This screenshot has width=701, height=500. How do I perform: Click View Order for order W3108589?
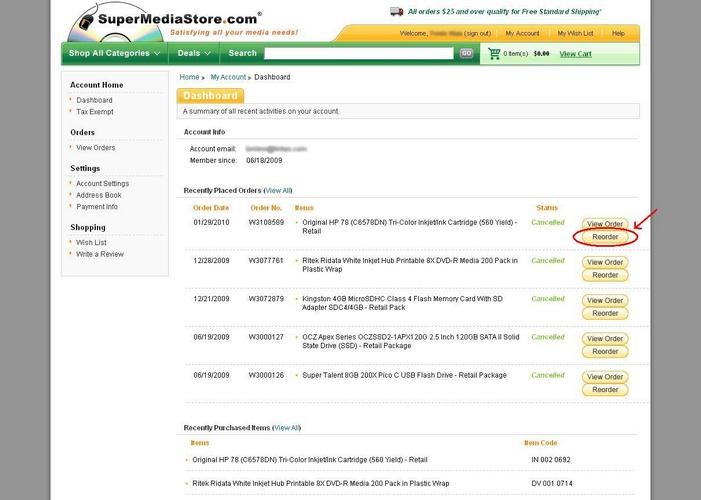(605, 224)
